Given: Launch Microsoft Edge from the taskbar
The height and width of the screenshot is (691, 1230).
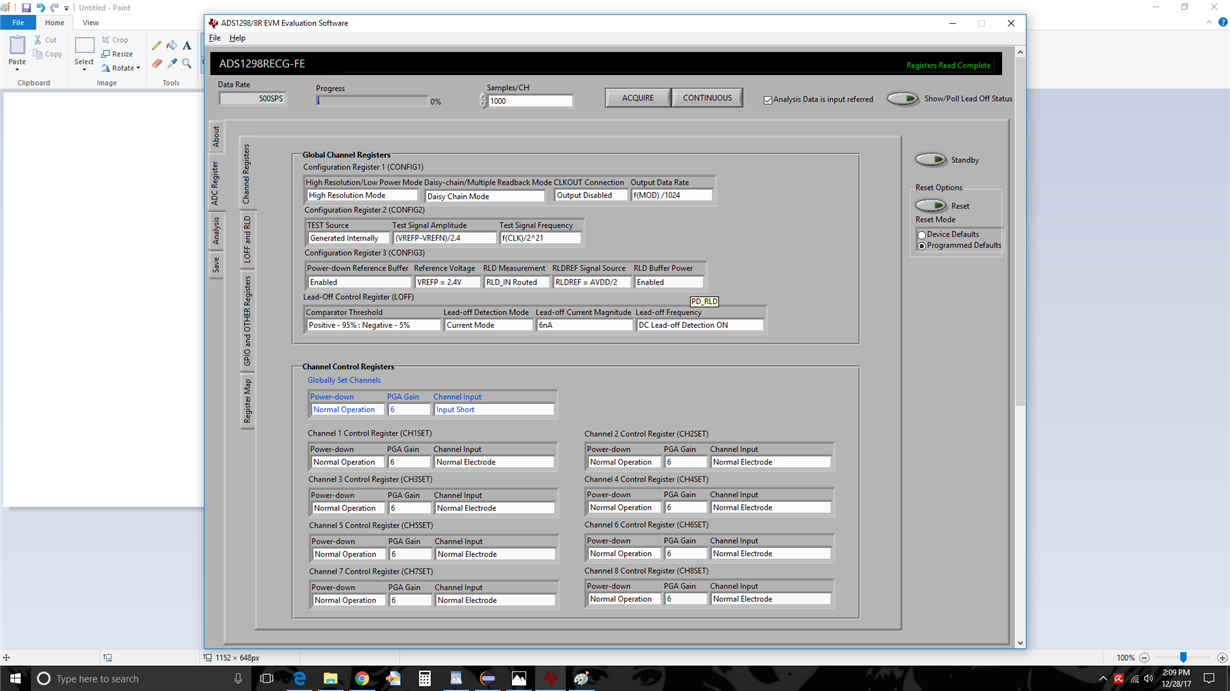Looking at the screenshot, I should (x=299, y=678).
